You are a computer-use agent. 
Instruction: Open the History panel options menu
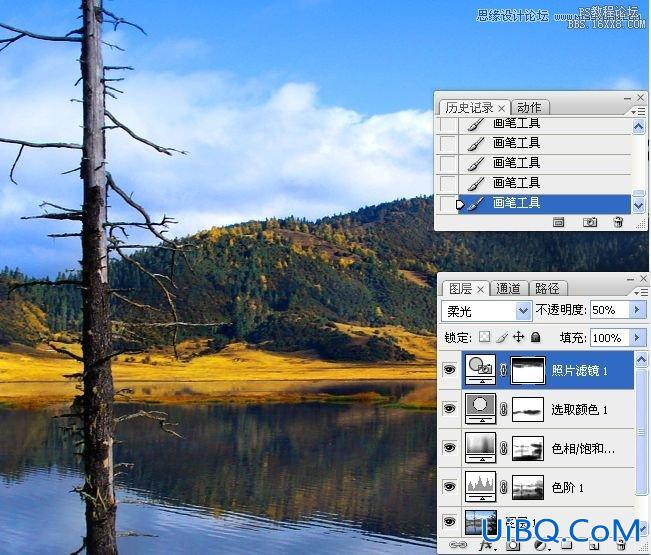pyautogui.click(x=639, y=112)
